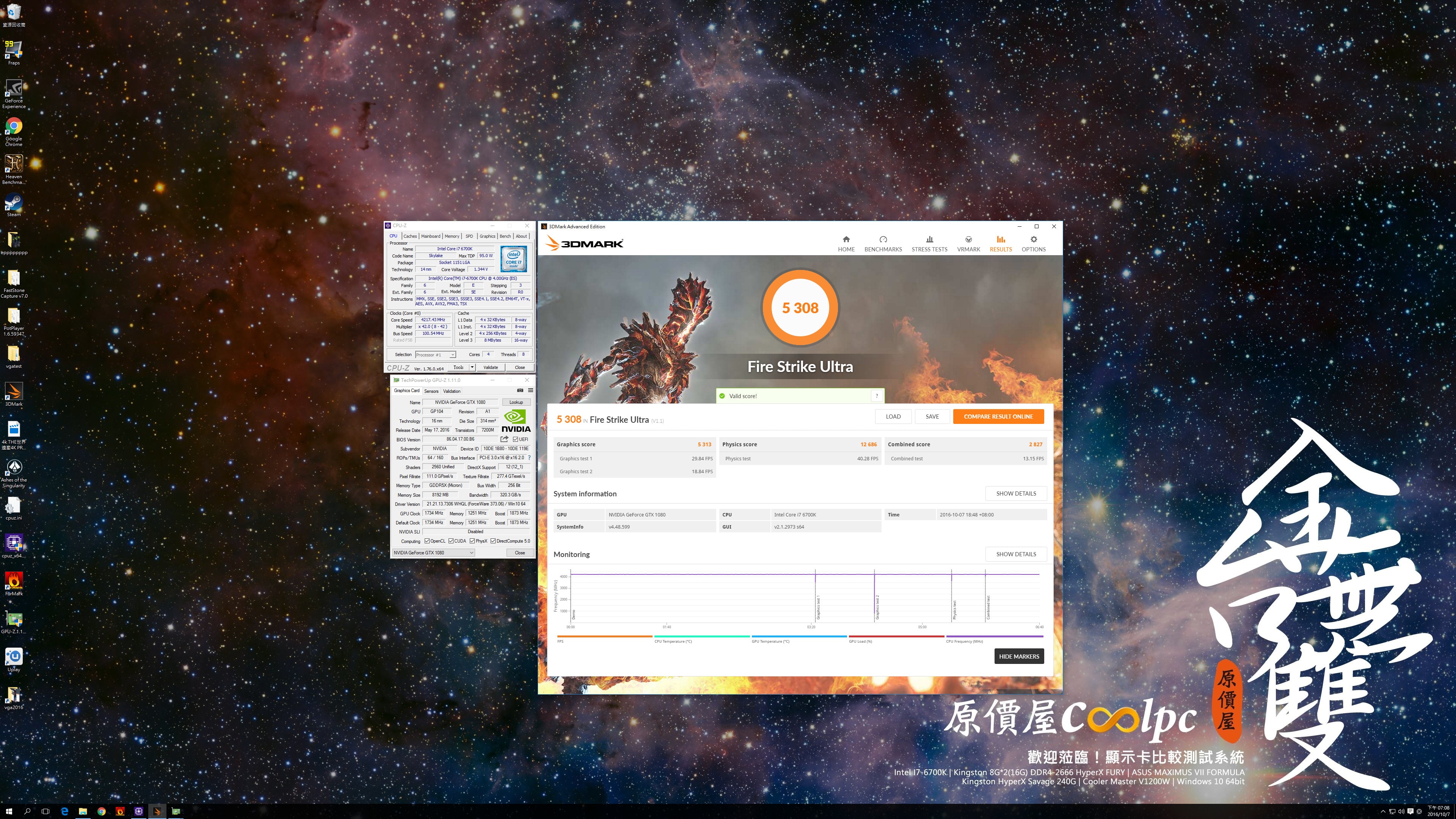Open BENCHMARKS in 3DMark navigation
Screen dimensions: 1456x819
(x=883, y=243)
